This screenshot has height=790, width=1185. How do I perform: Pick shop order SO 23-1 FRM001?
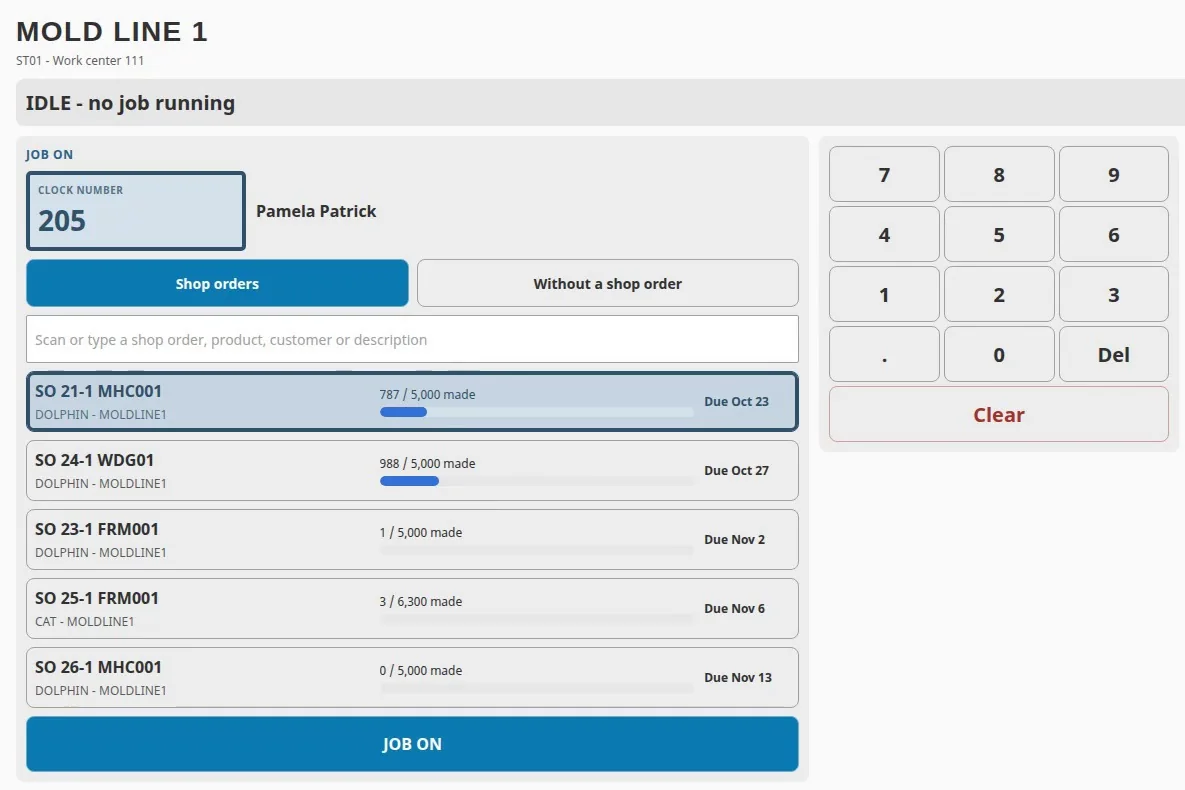click(x=412, y=540)
